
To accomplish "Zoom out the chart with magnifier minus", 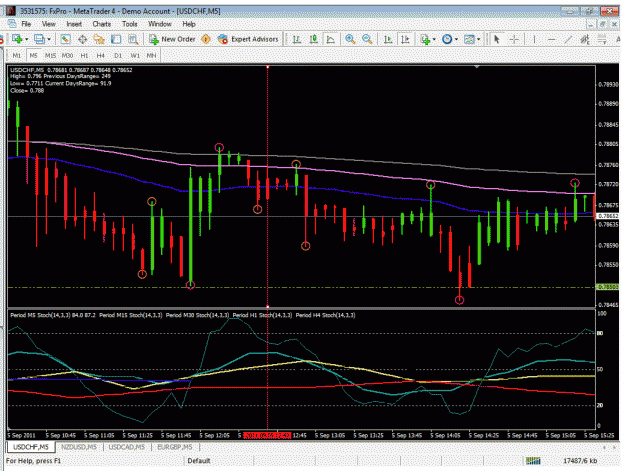I will pos(367,39).
